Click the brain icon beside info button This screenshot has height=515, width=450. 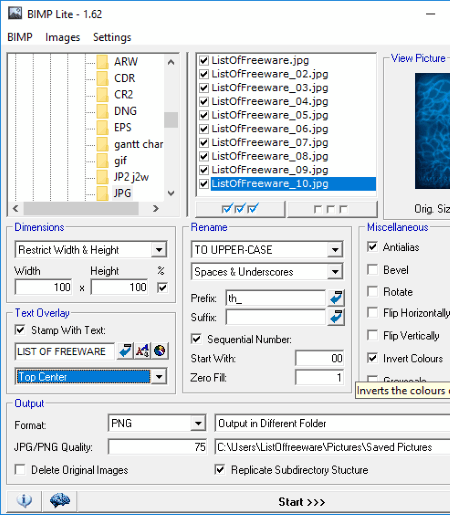(60, 501)
